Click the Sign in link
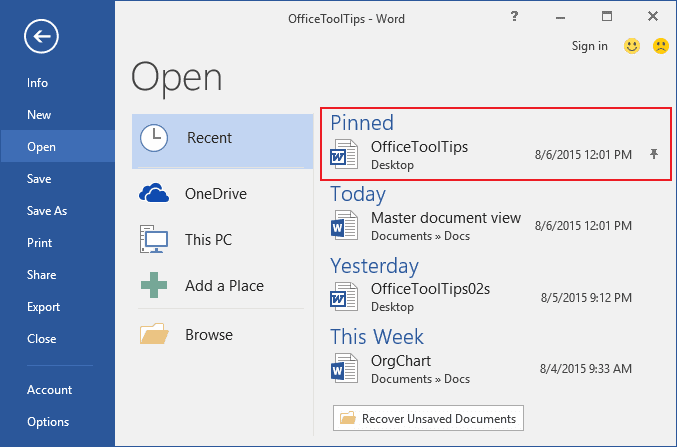The image size is (677, 447). pyautogui.click(x=589, y=46)
